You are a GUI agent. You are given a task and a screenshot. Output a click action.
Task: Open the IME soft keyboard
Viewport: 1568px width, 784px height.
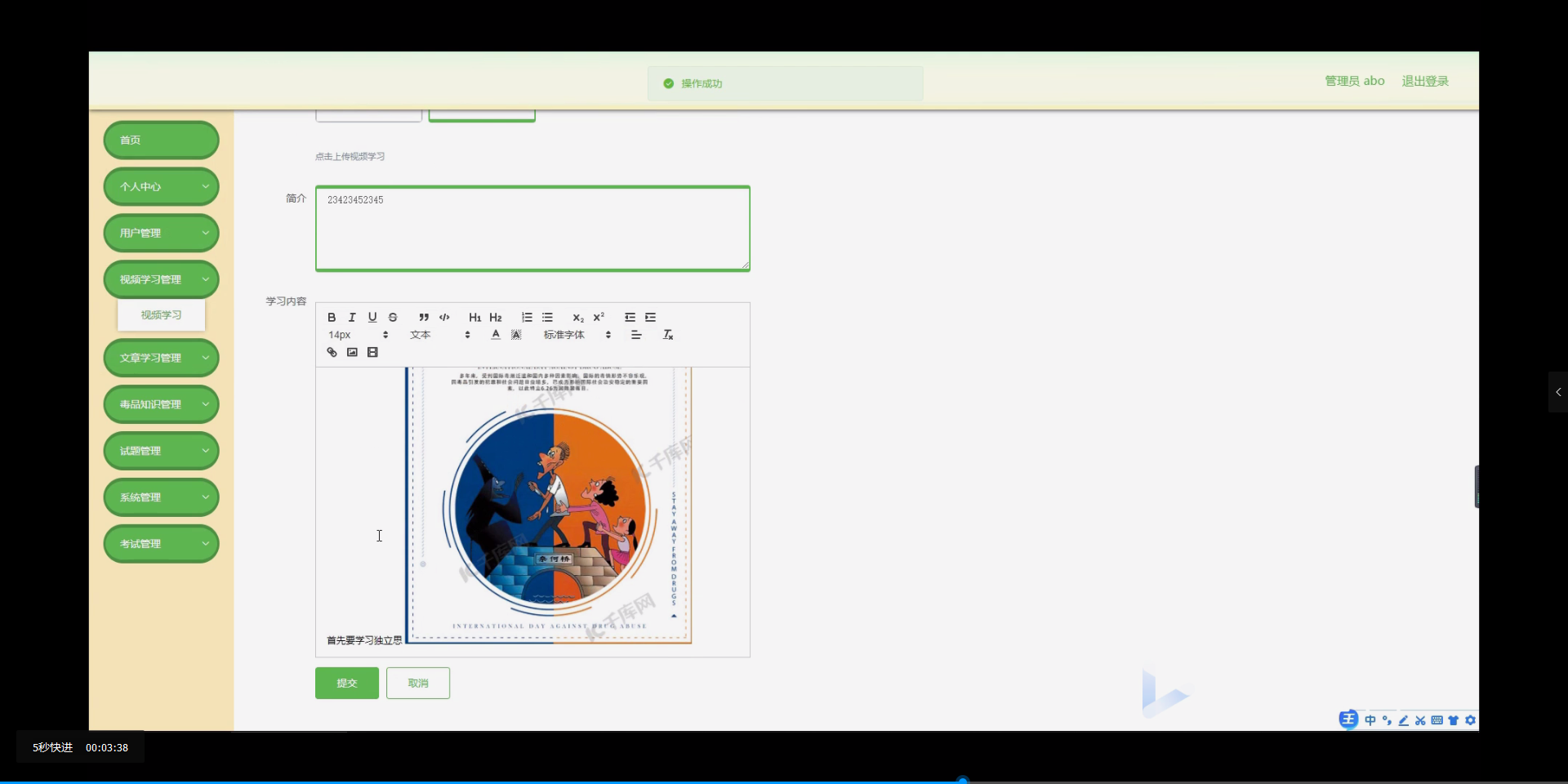[1437, 720]
